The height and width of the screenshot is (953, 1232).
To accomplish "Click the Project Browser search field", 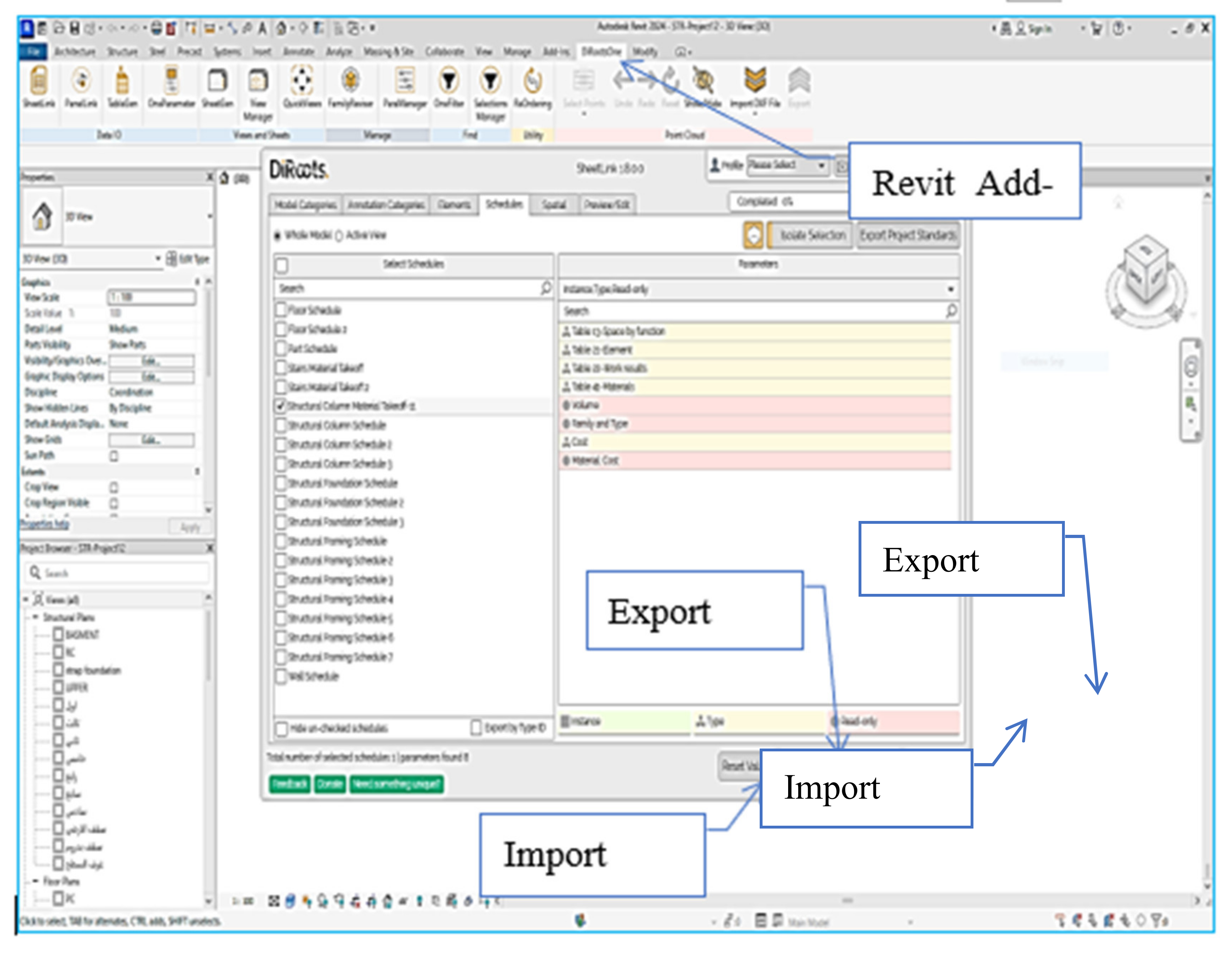I will [117, 573].
